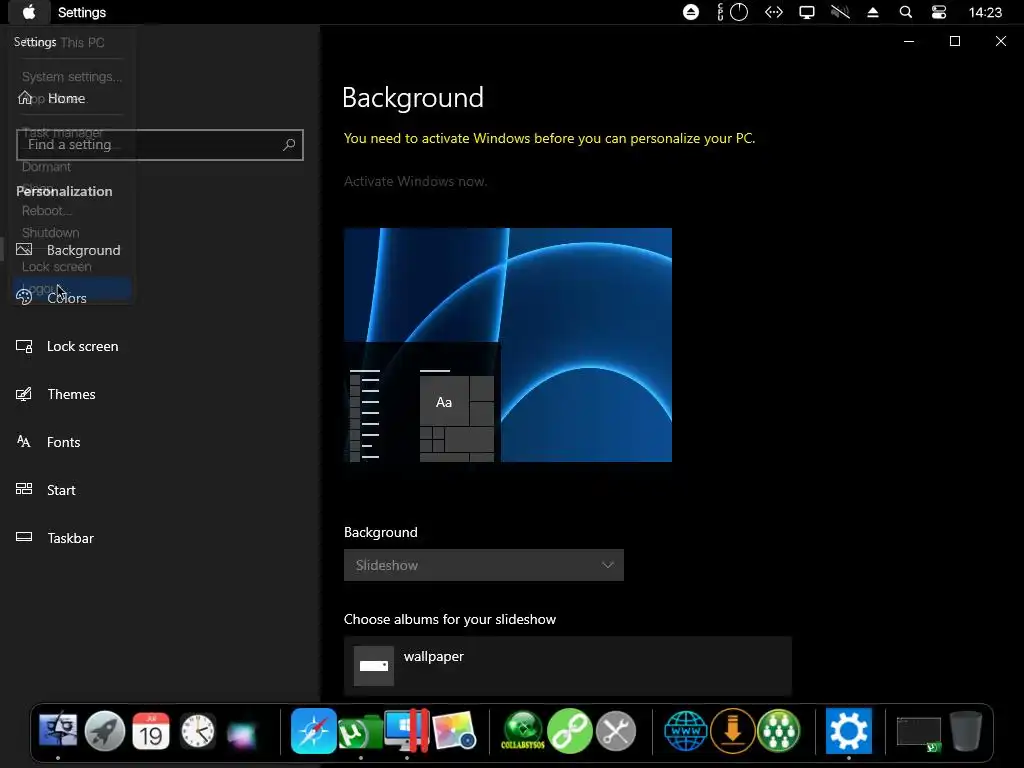This screenshot has width=1024, height=768.
Task: Click the 14:23 clock
Action: (985, 12)
